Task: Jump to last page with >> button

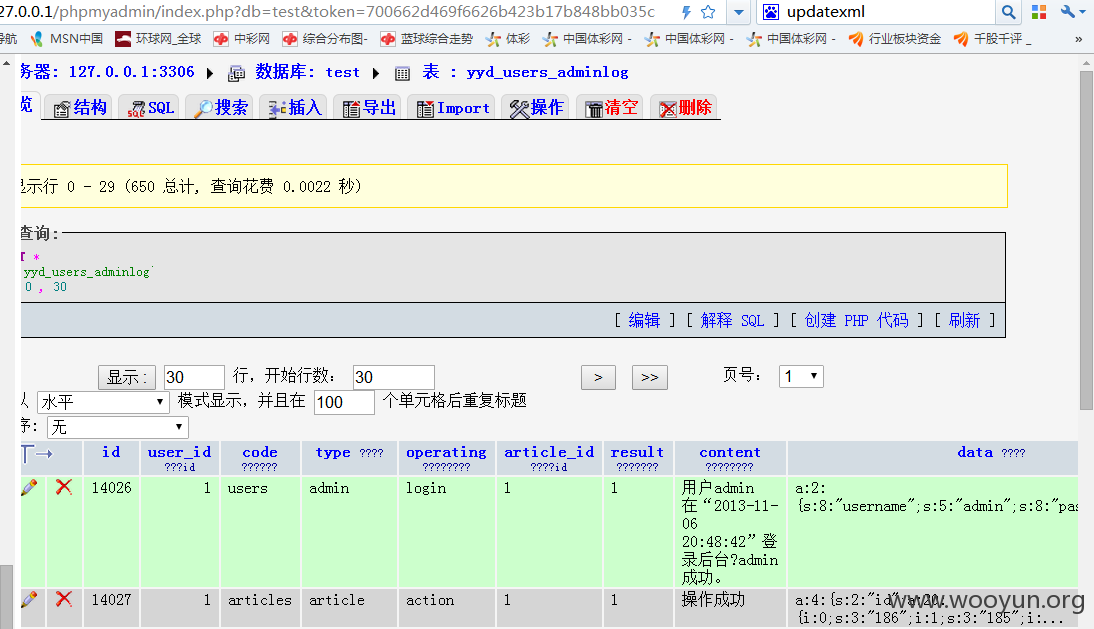Action: click(x=650, y=377)
